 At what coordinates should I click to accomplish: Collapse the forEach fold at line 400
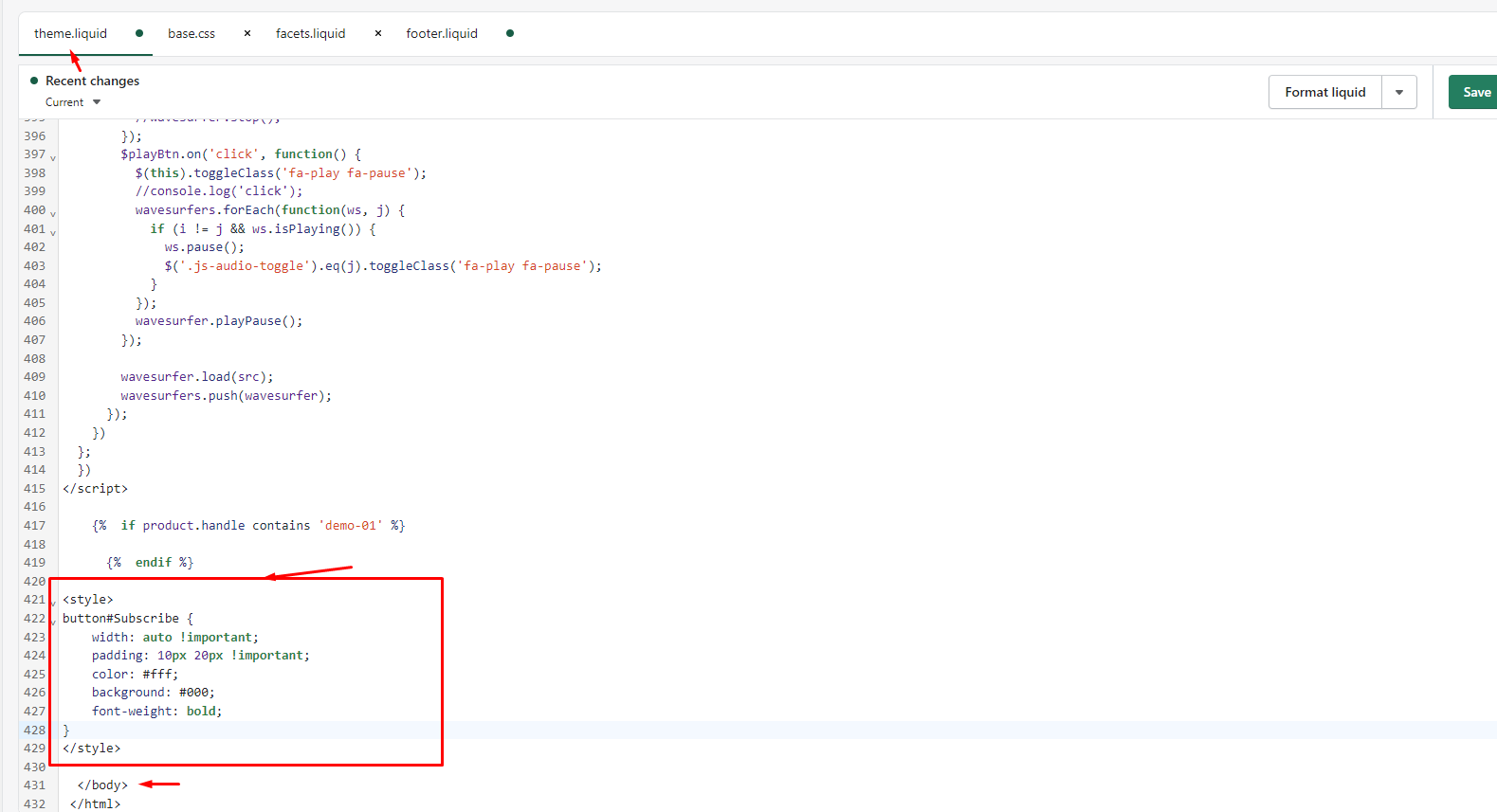pos(53,213)
